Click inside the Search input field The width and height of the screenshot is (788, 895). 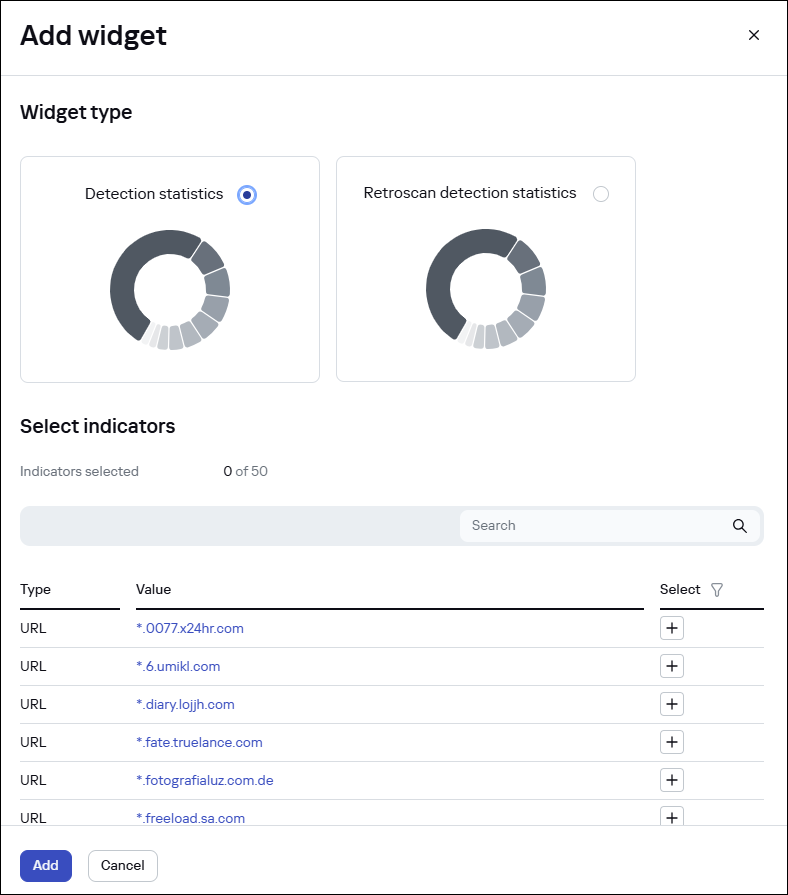(570, 525)
